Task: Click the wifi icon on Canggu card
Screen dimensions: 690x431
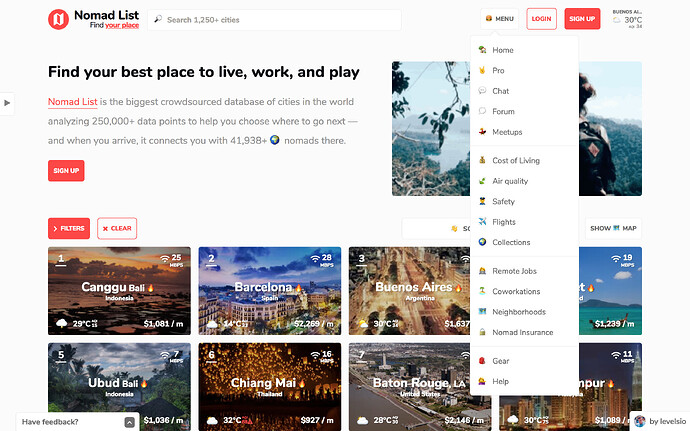Action: (x=165, y=258)
